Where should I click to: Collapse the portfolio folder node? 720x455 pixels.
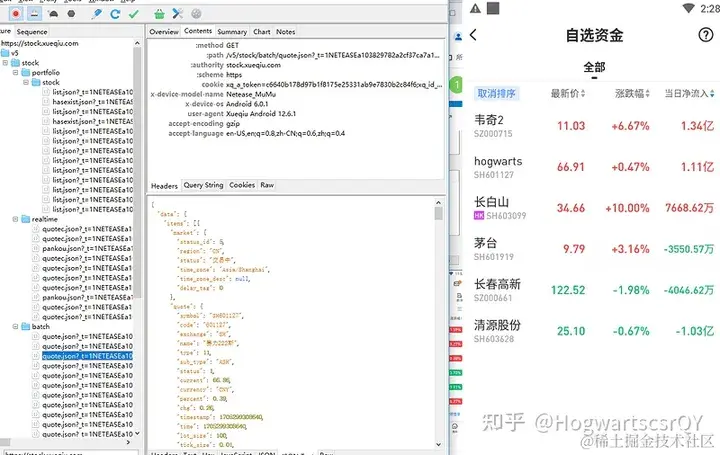(x=15, y=73)
